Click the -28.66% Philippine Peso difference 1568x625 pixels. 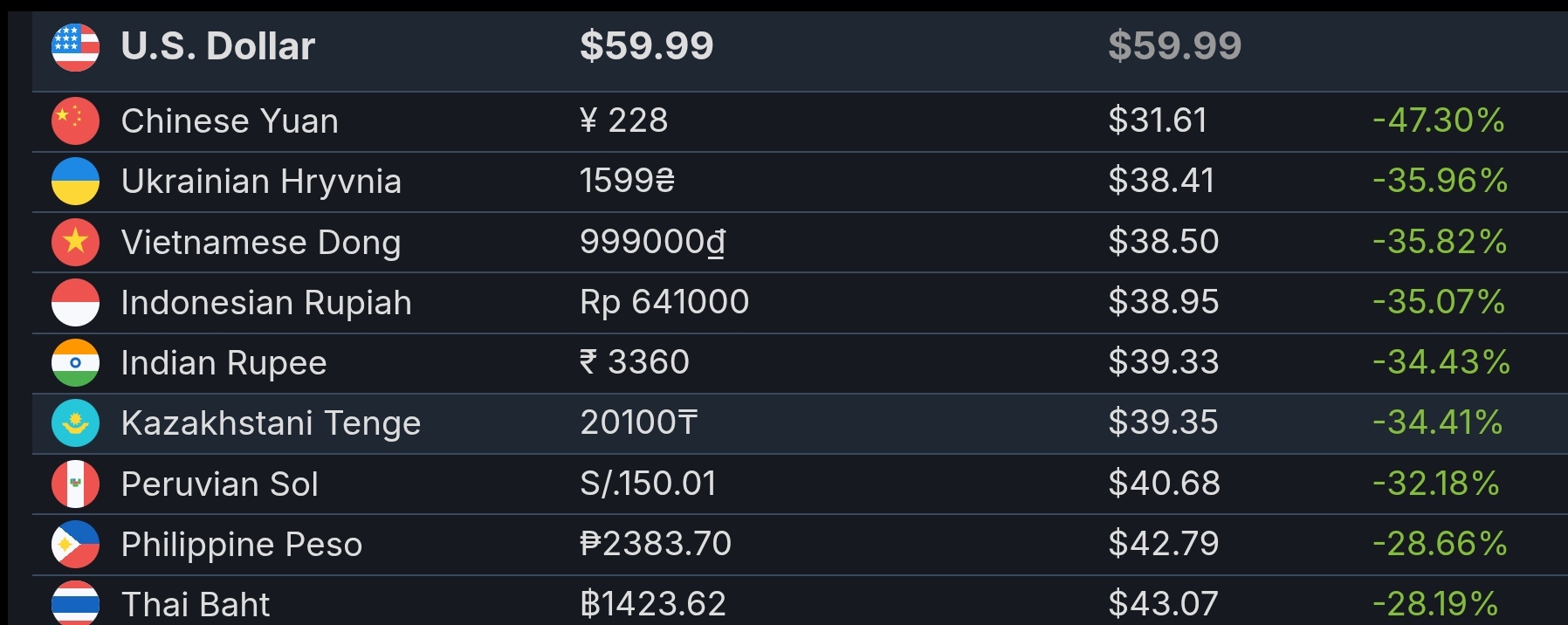pos(1440,544)
